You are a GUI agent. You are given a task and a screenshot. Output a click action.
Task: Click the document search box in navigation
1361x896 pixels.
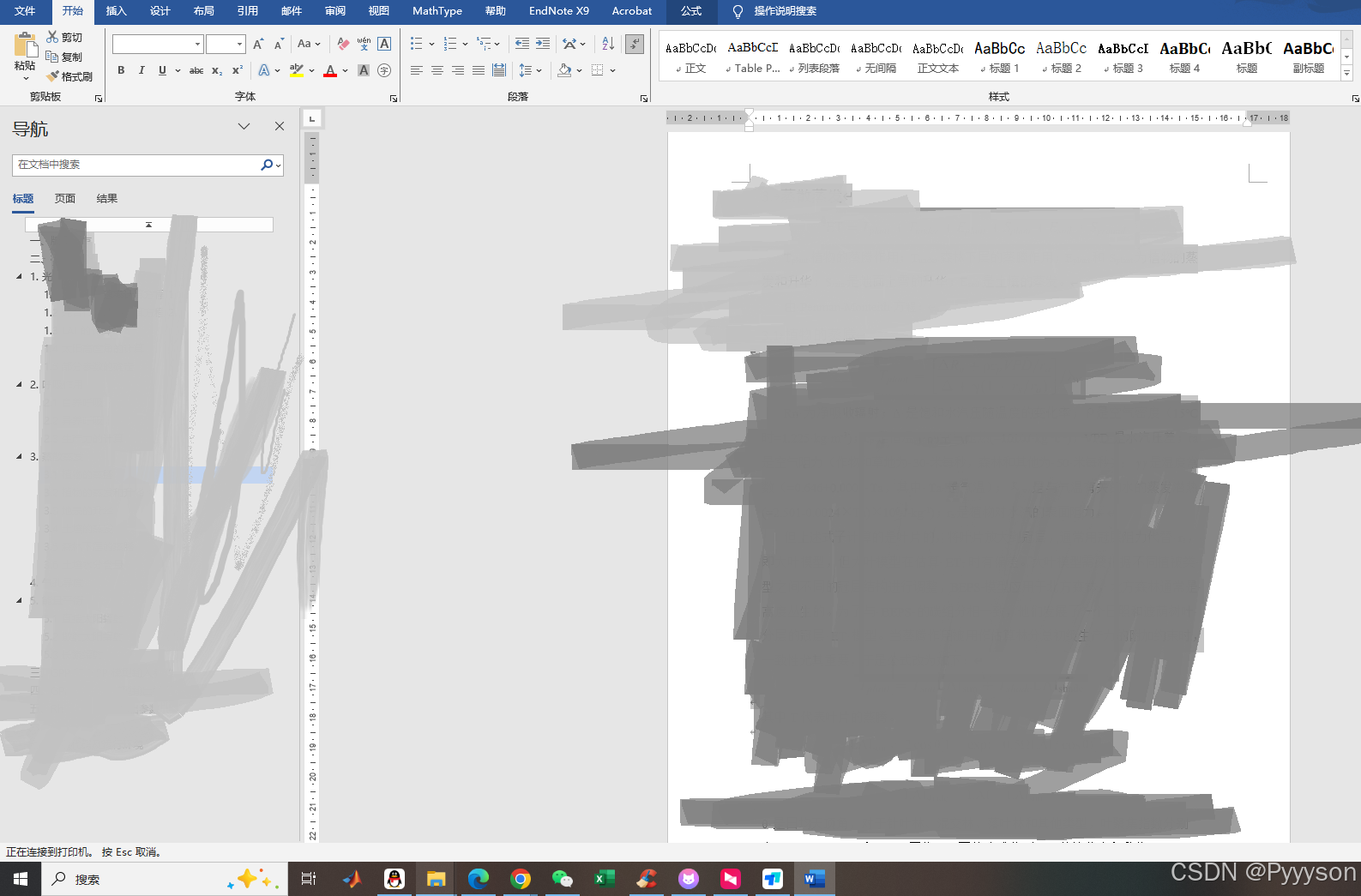click(137, 165)
